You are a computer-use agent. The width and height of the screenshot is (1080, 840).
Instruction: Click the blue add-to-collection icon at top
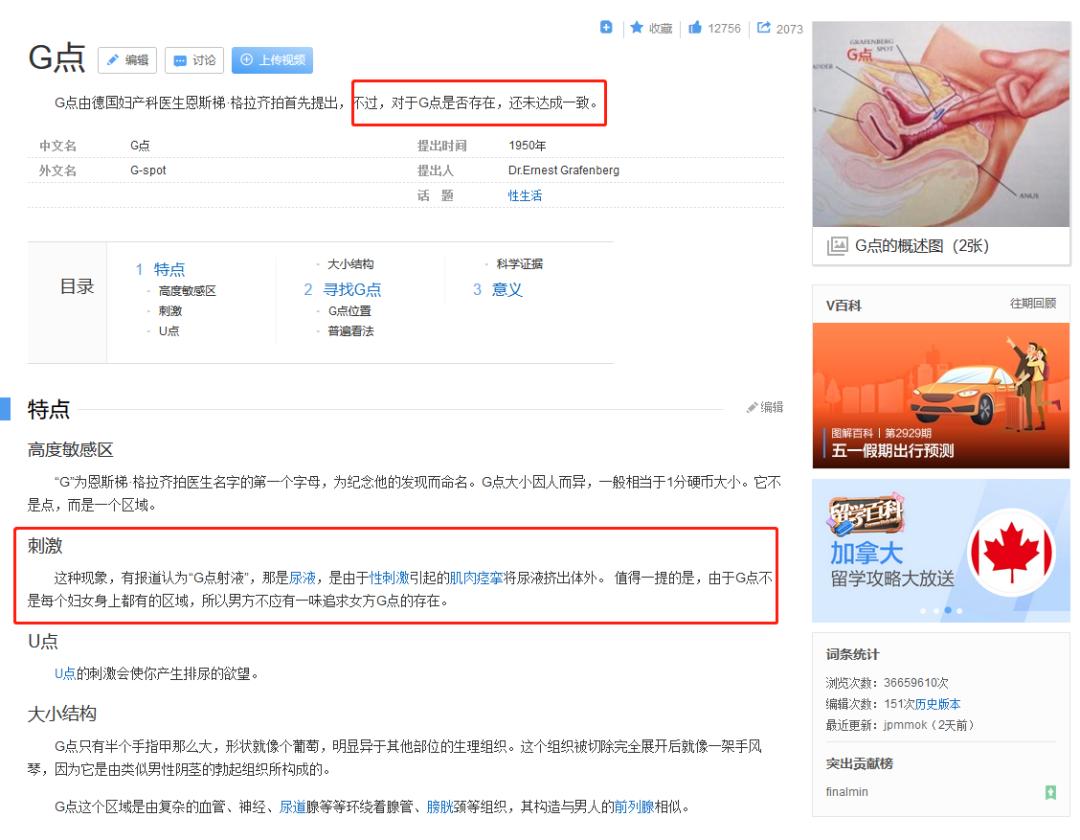(608, 28)
